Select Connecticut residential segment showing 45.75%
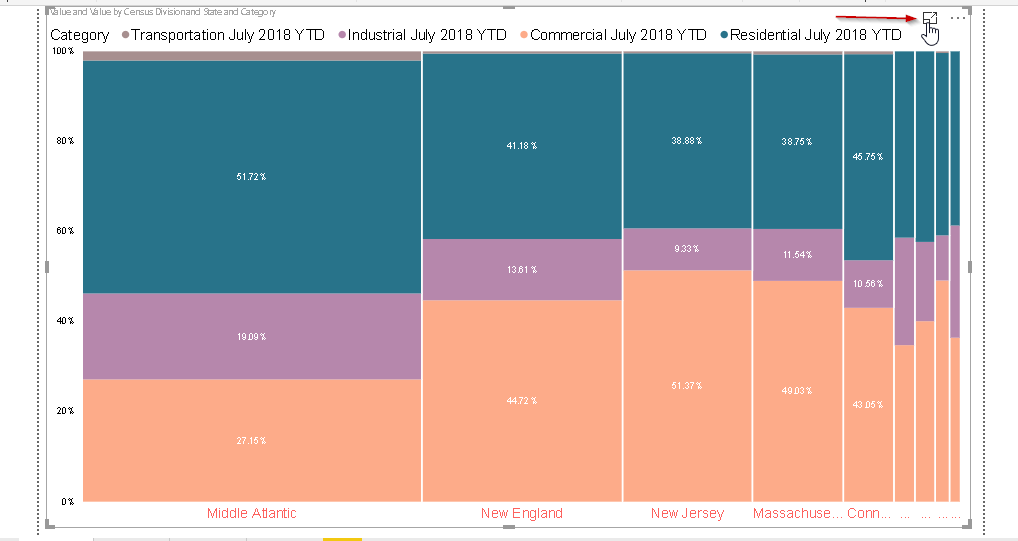This screenshot has width=1018, height=541. [x=868, y=156]
